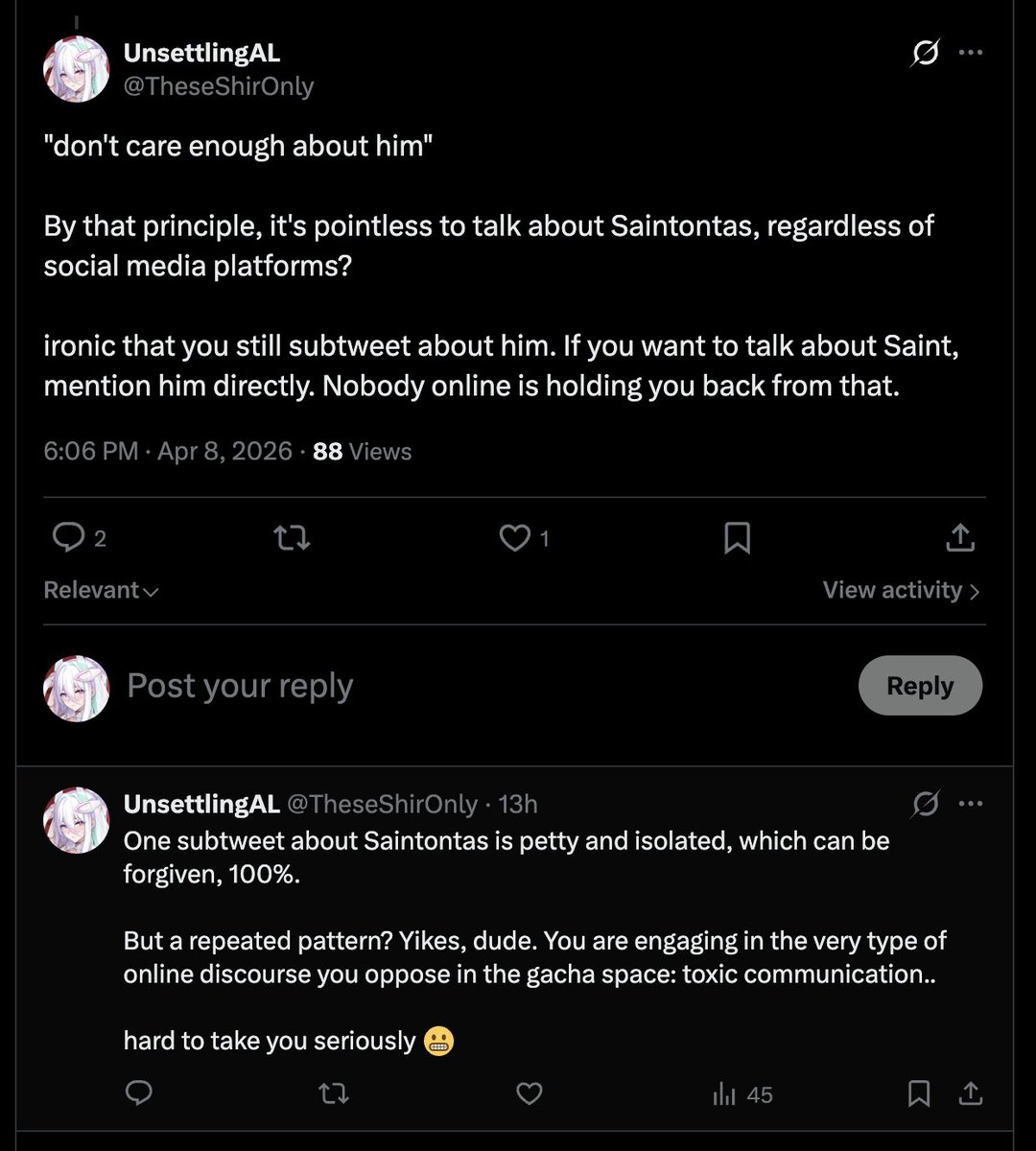View analytics showing 45 views

tap(742, 1093)
